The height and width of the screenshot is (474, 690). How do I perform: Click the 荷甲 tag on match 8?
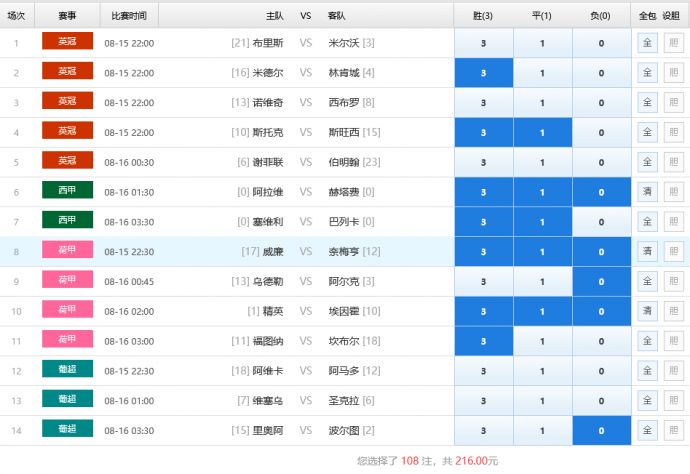point(67,250)
